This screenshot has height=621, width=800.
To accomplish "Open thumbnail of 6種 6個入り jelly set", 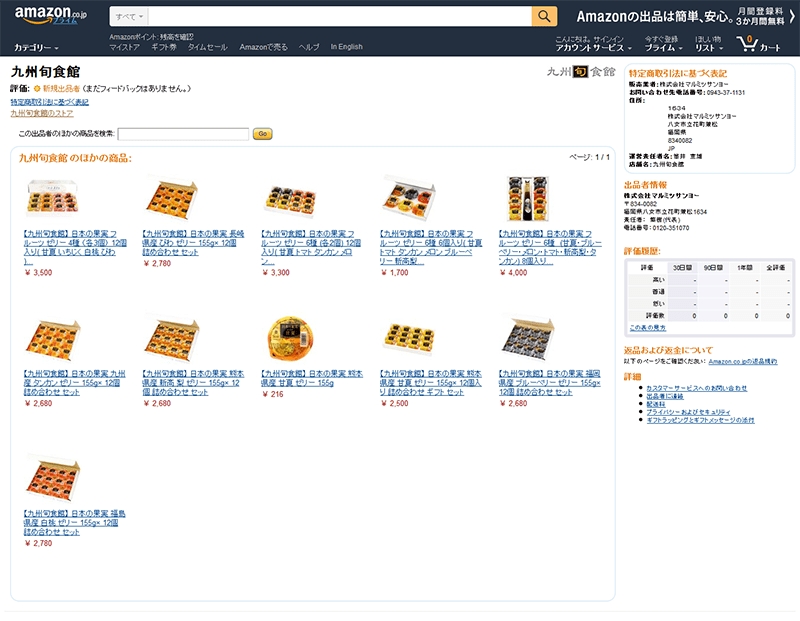I will click(x=409, y=197).
